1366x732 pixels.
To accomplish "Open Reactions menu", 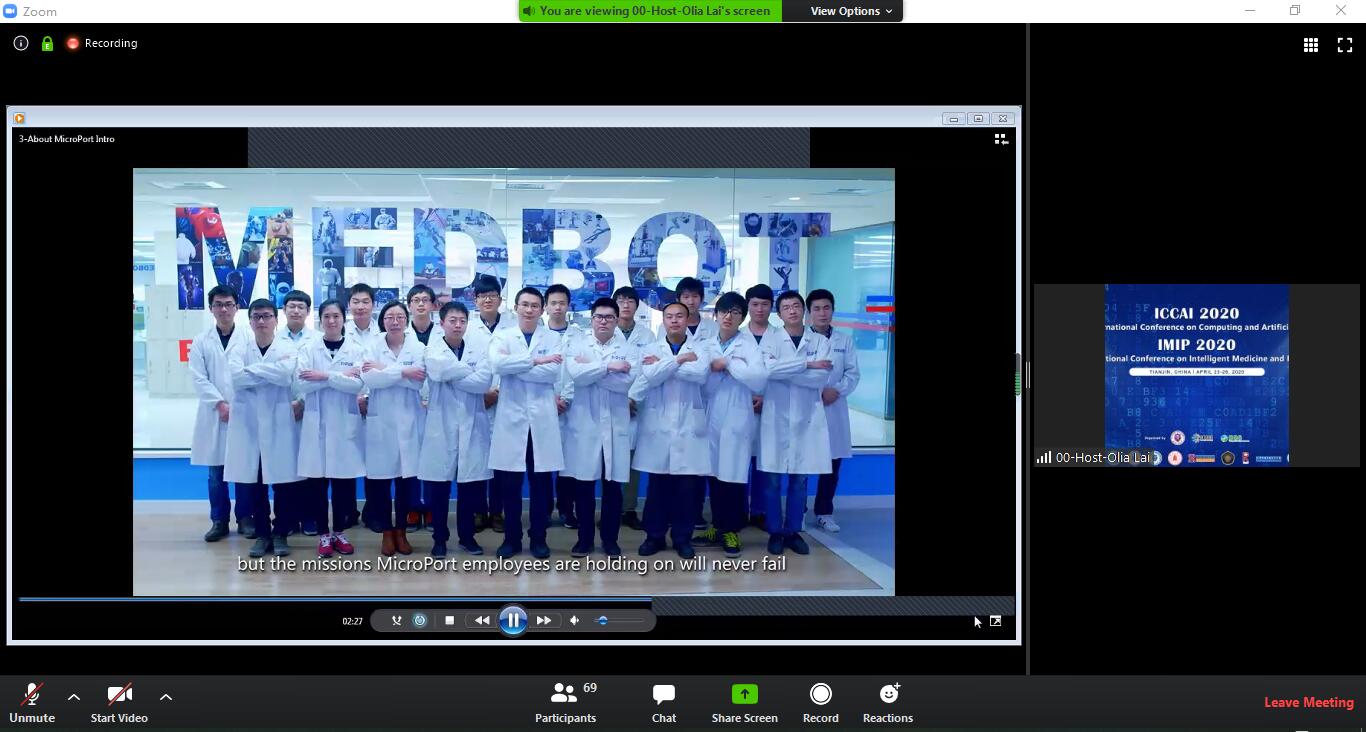I will (x=888, y=703).
